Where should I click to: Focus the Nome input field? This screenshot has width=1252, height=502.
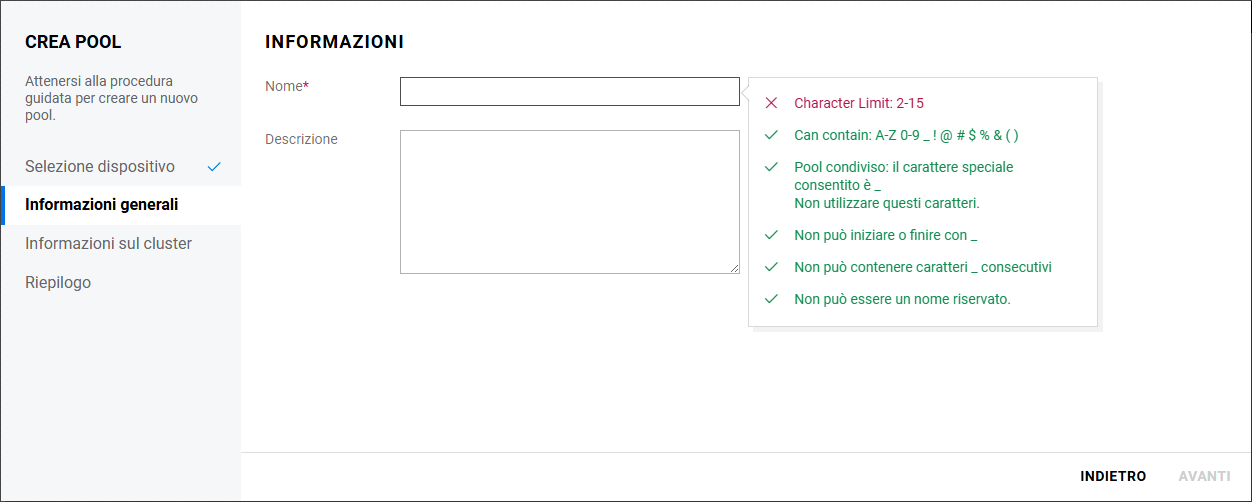(x=569, y=92)
